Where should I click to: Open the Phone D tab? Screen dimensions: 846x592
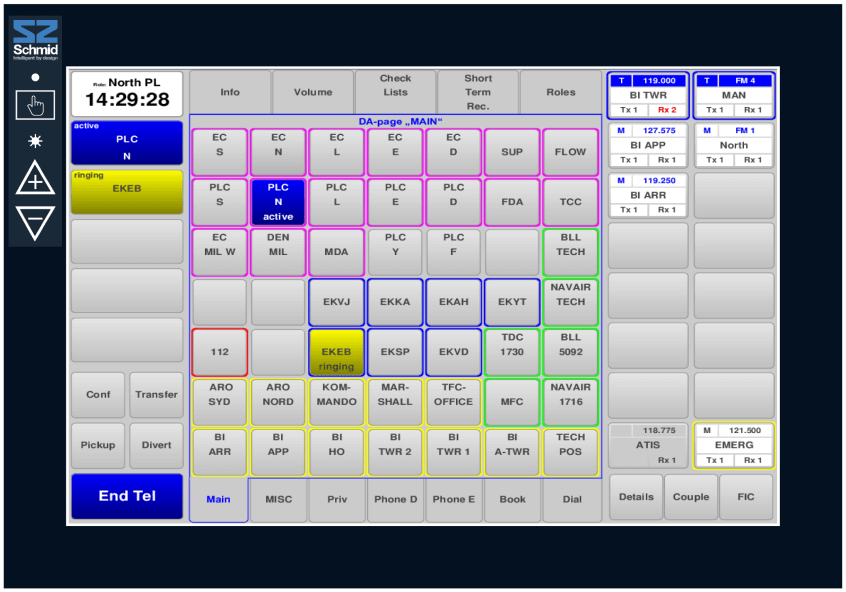point(395,500)
